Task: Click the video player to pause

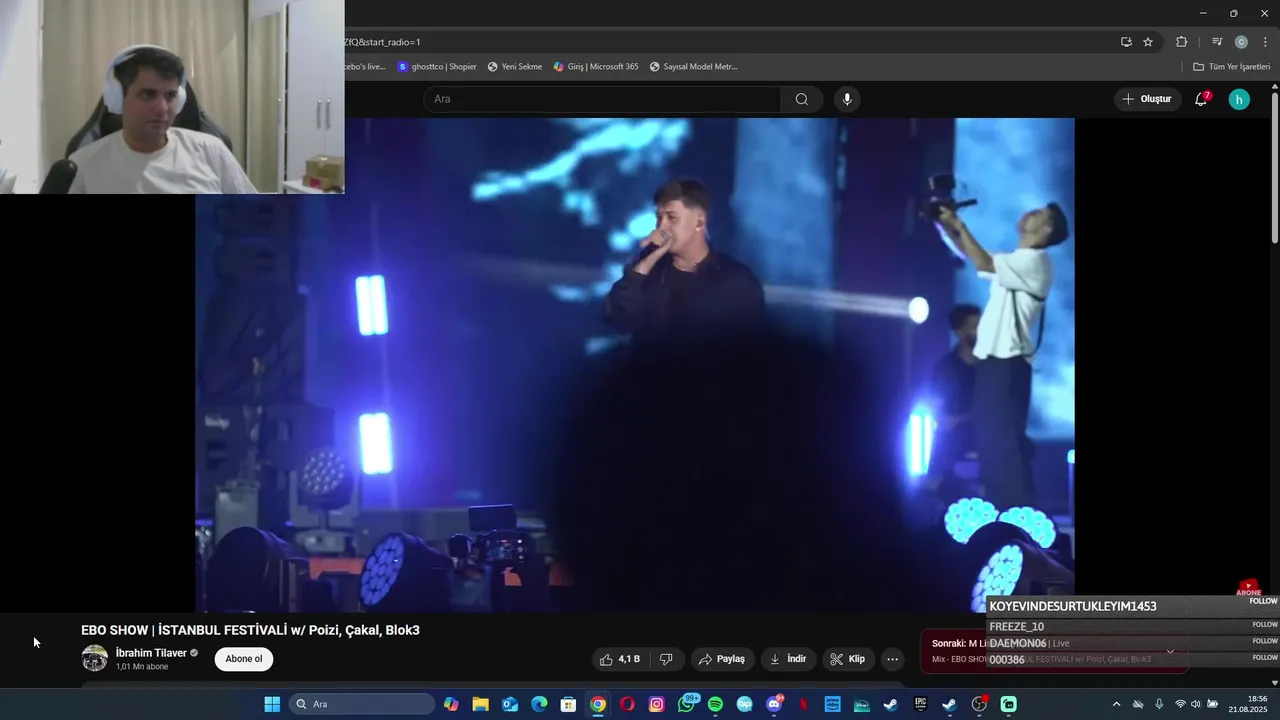Action: [x=635, y=365]
